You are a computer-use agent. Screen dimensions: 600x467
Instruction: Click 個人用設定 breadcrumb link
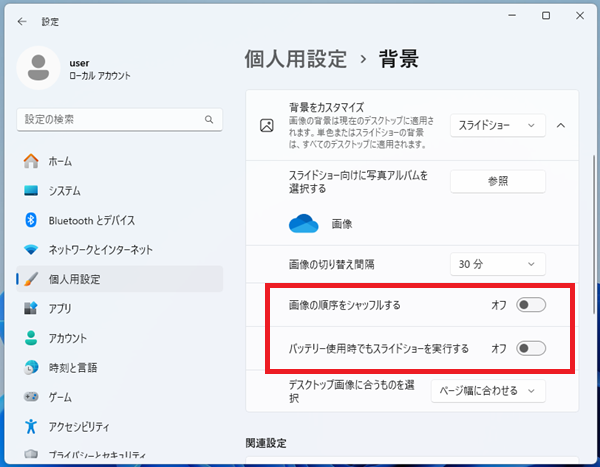297,59
